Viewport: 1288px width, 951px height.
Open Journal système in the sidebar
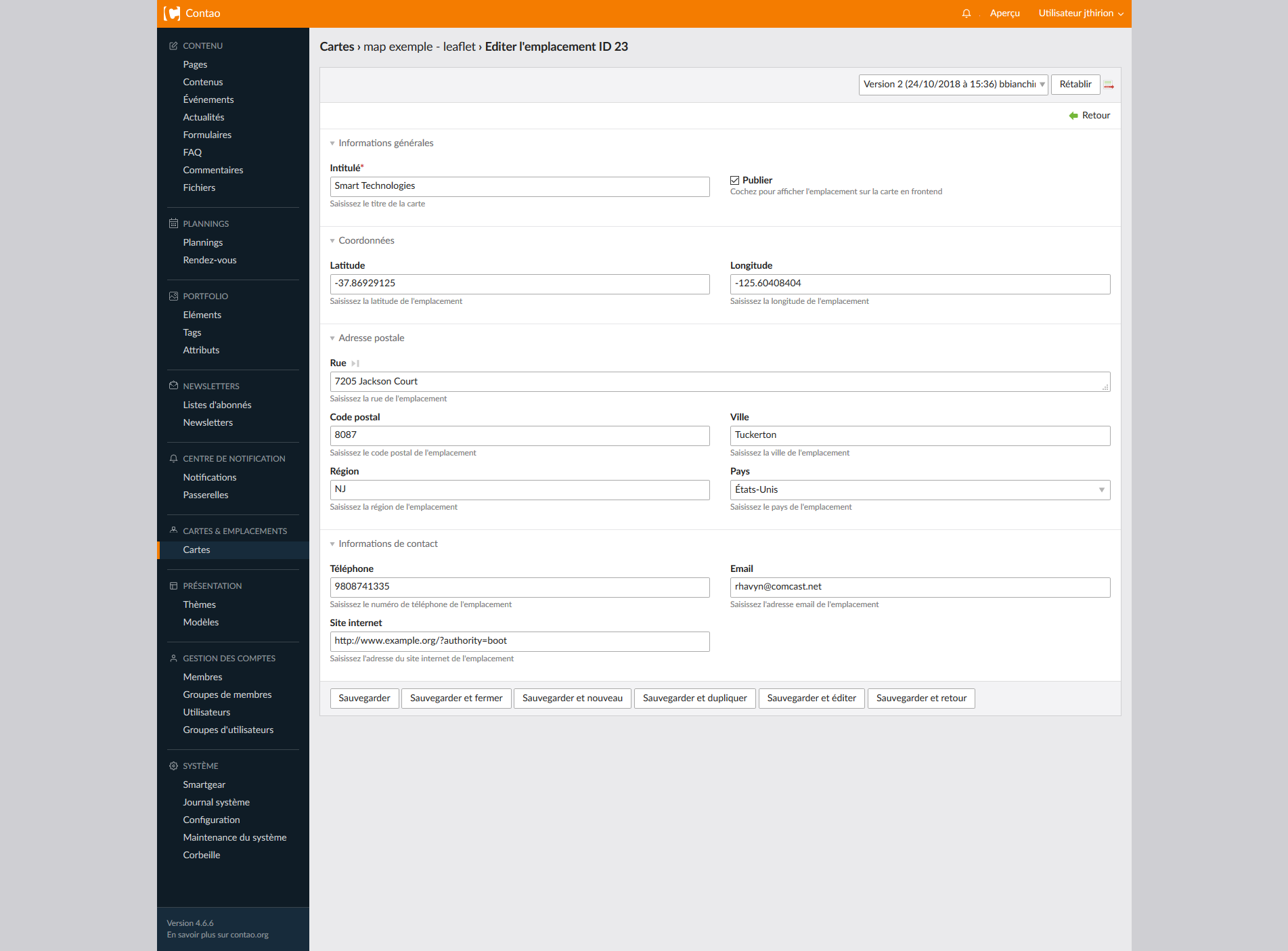[216, 802]
